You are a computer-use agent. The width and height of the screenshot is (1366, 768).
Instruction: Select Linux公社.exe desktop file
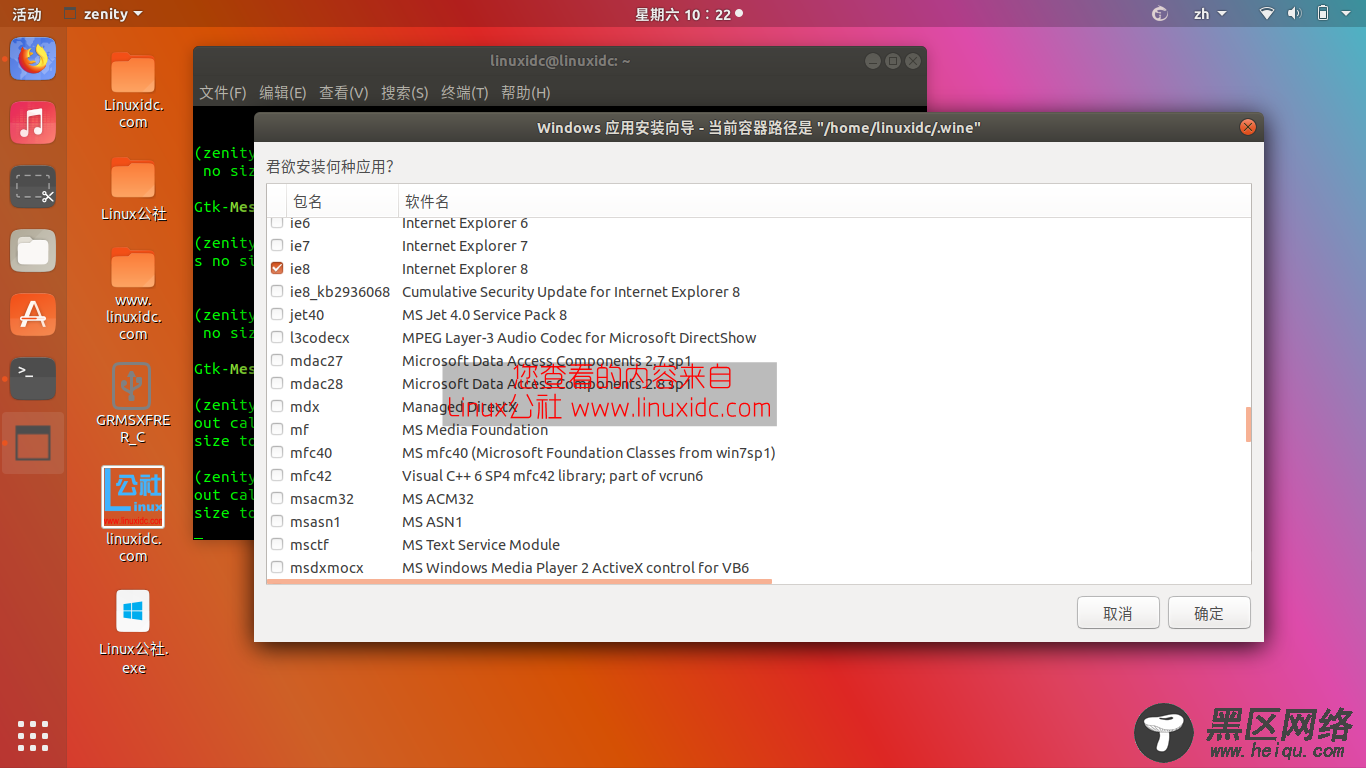coord(133,633)
